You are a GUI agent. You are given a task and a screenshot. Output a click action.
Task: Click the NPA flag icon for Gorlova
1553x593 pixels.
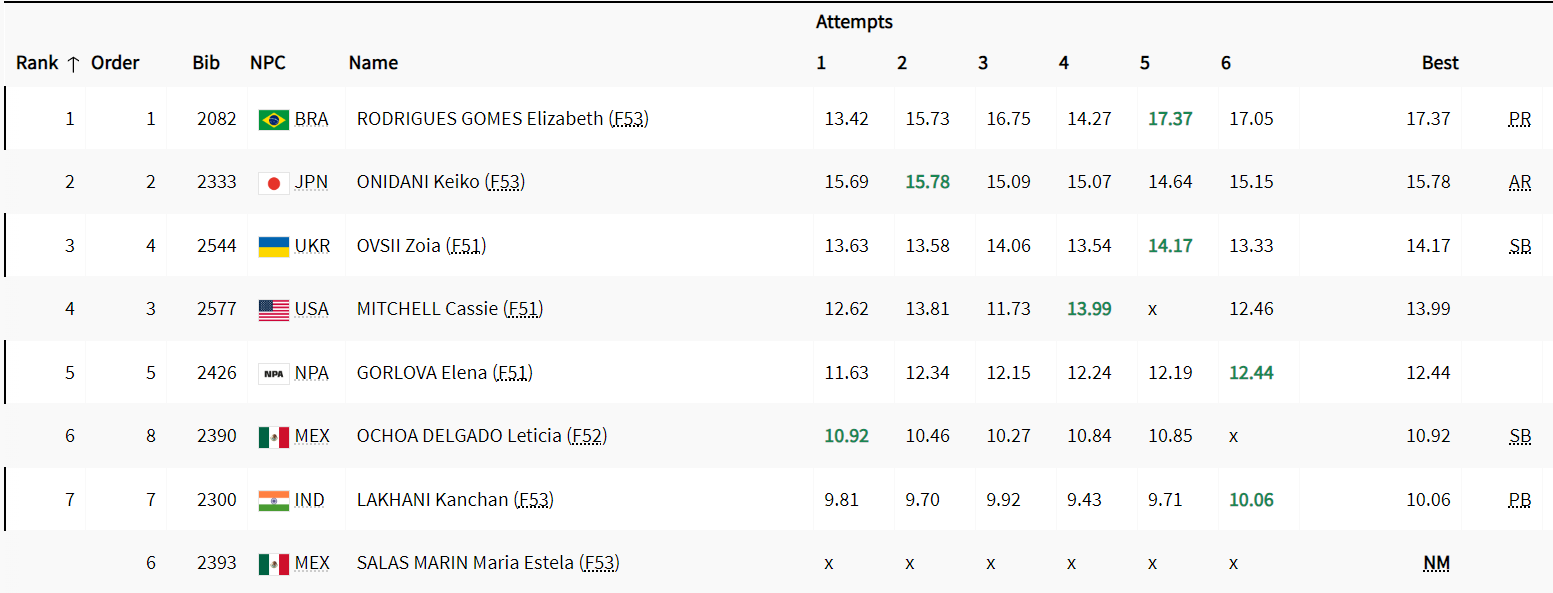pyautogui.click(x=273, y=374)
